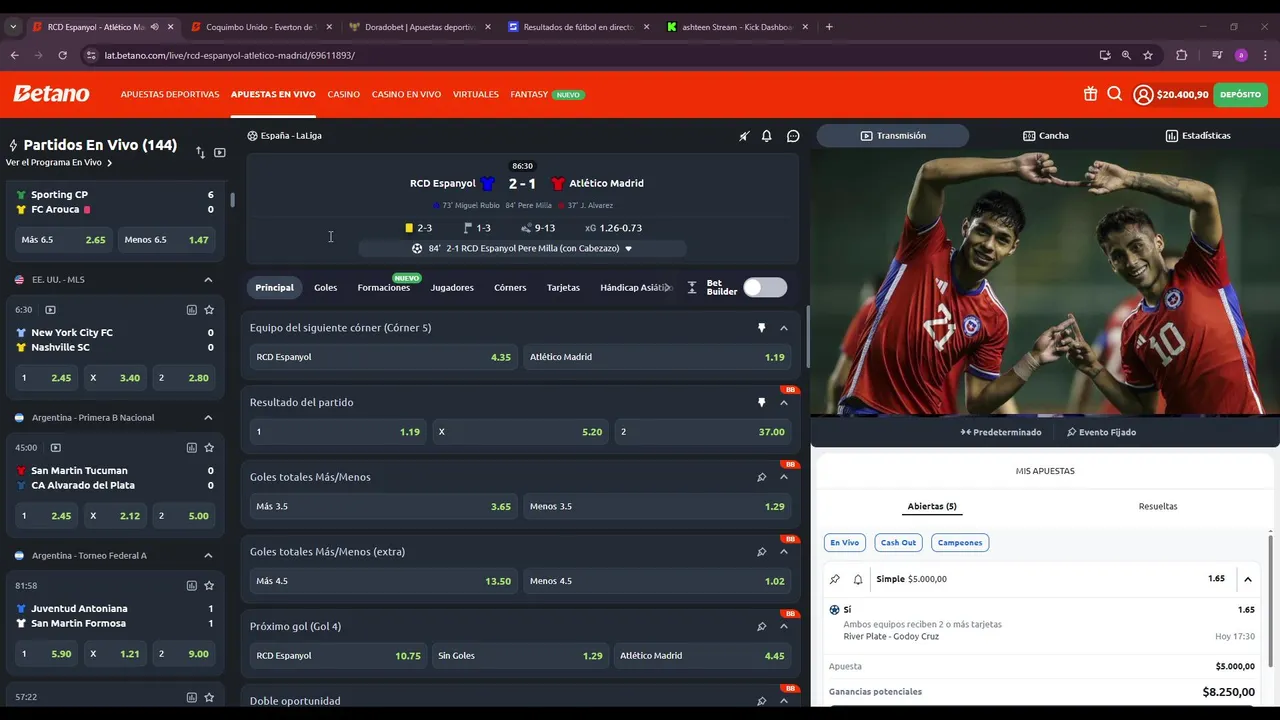Image resolution: width=1280 pixels, height=720 pixels.
Task: Select Sin Goles at 1.29
Action: [x=520, y=656]
